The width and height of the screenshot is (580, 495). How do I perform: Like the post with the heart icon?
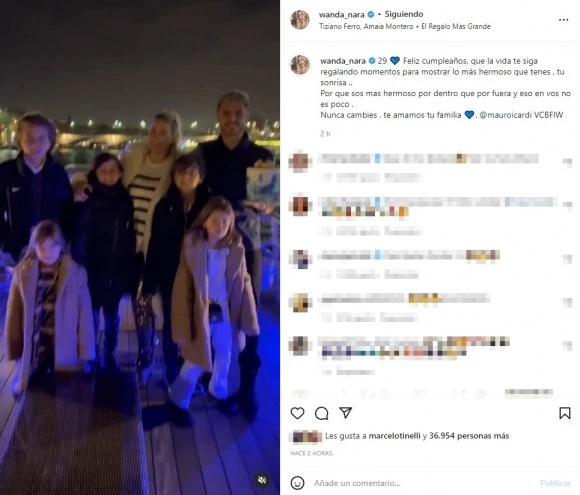click(297, 413)
